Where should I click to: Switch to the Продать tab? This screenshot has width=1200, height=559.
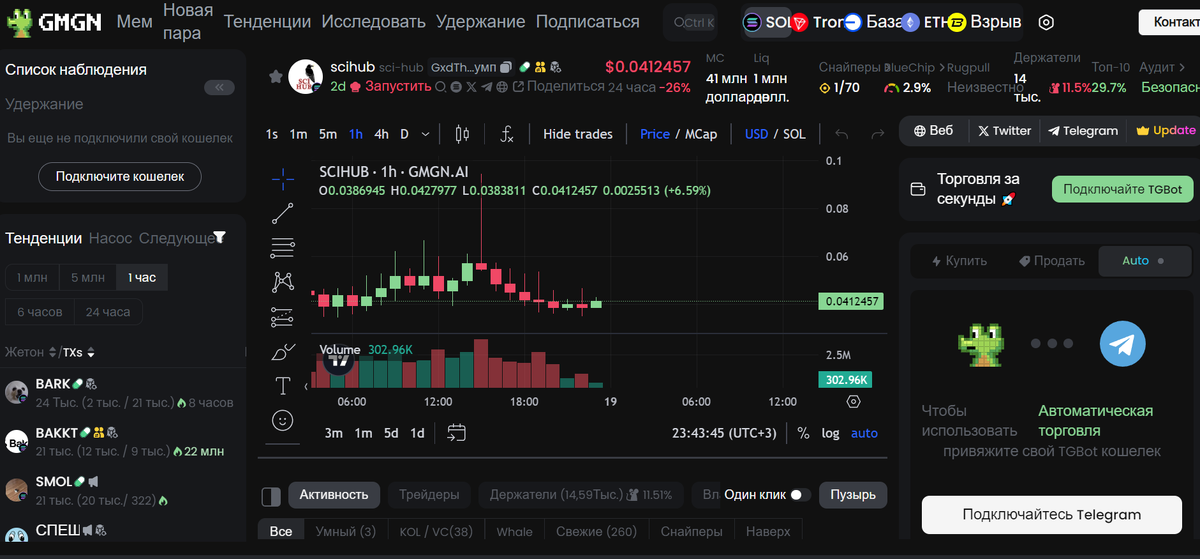1051,260
